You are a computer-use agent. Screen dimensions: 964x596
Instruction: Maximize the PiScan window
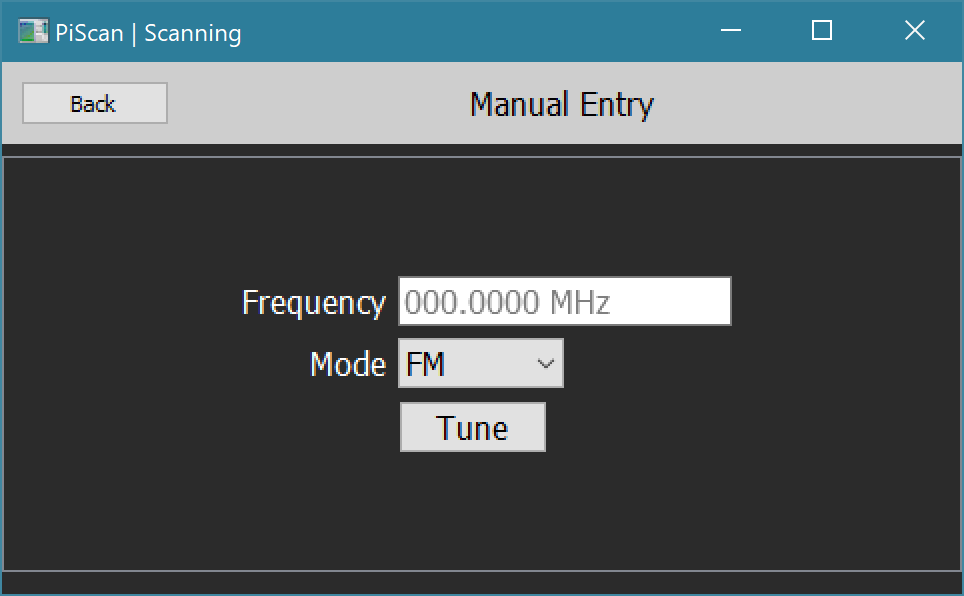(x=822, y=32)
